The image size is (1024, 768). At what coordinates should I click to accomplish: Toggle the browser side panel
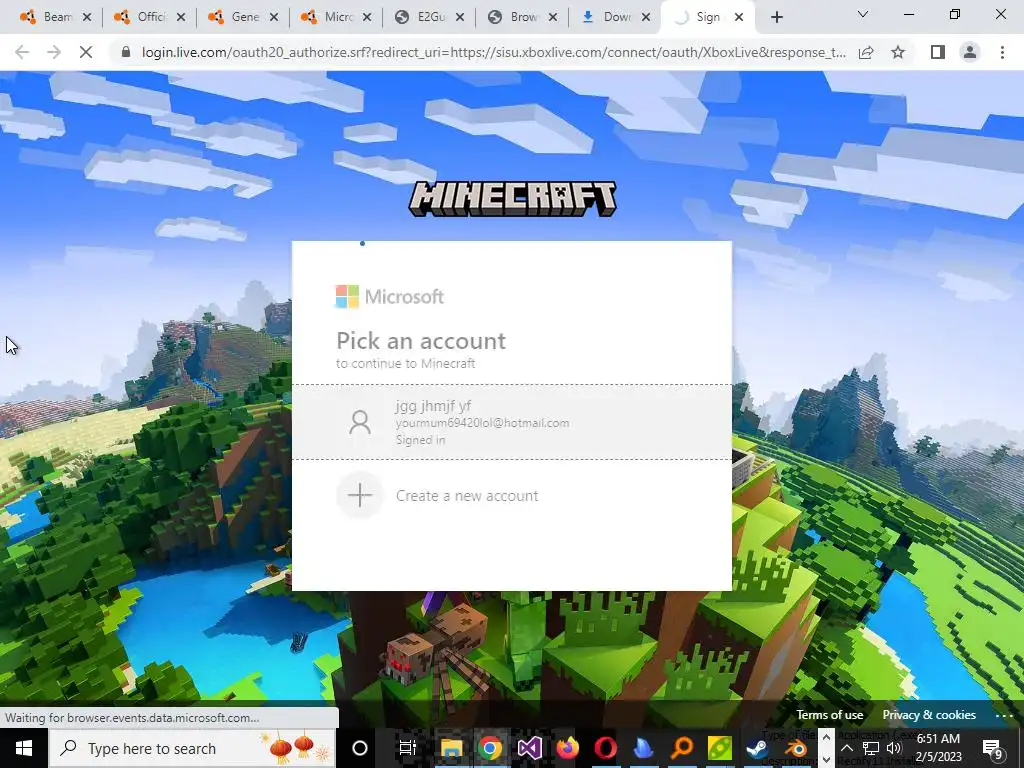938,52
